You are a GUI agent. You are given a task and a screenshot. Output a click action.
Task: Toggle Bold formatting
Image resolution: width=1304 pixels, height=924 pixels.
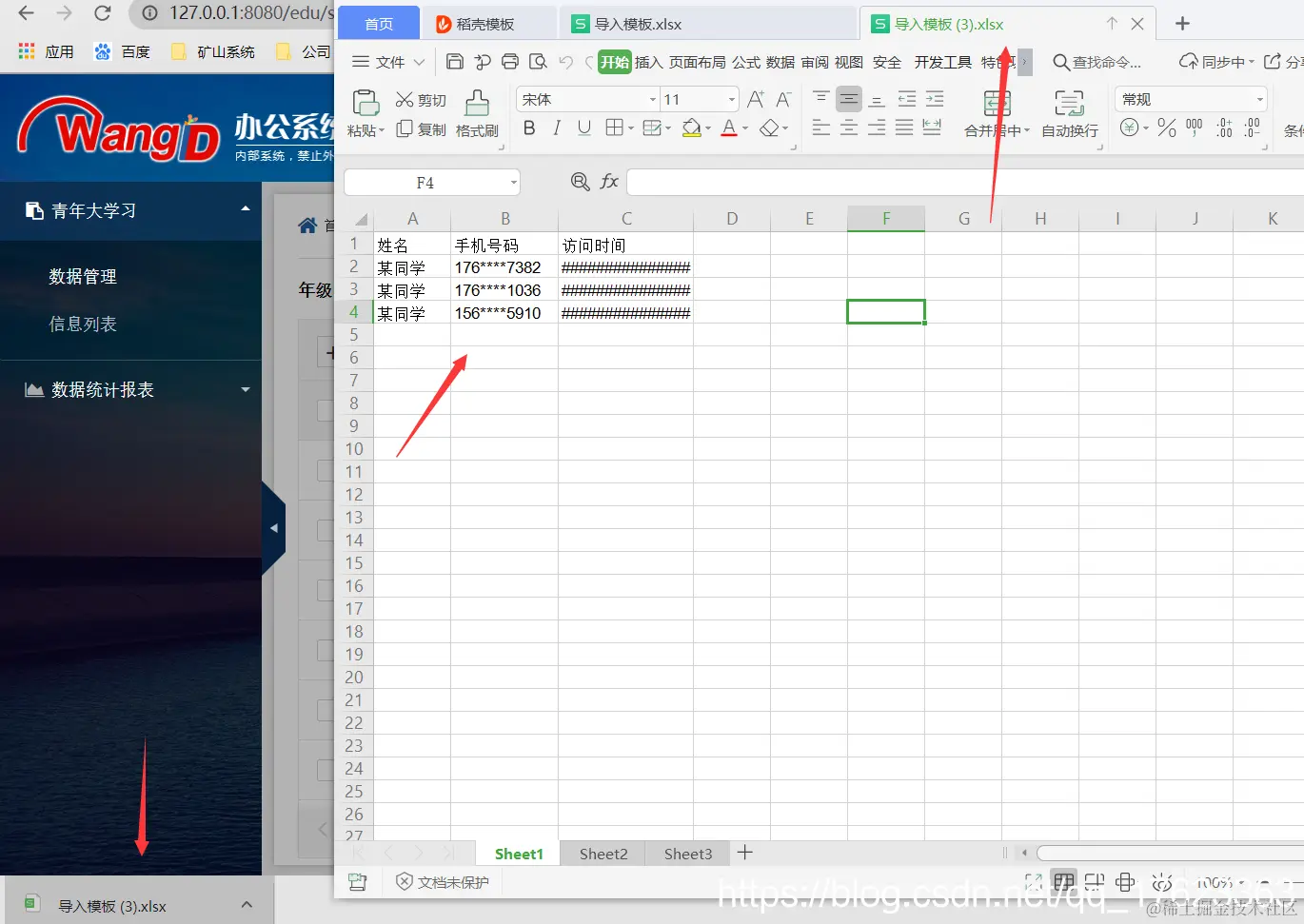coord(529,128)
